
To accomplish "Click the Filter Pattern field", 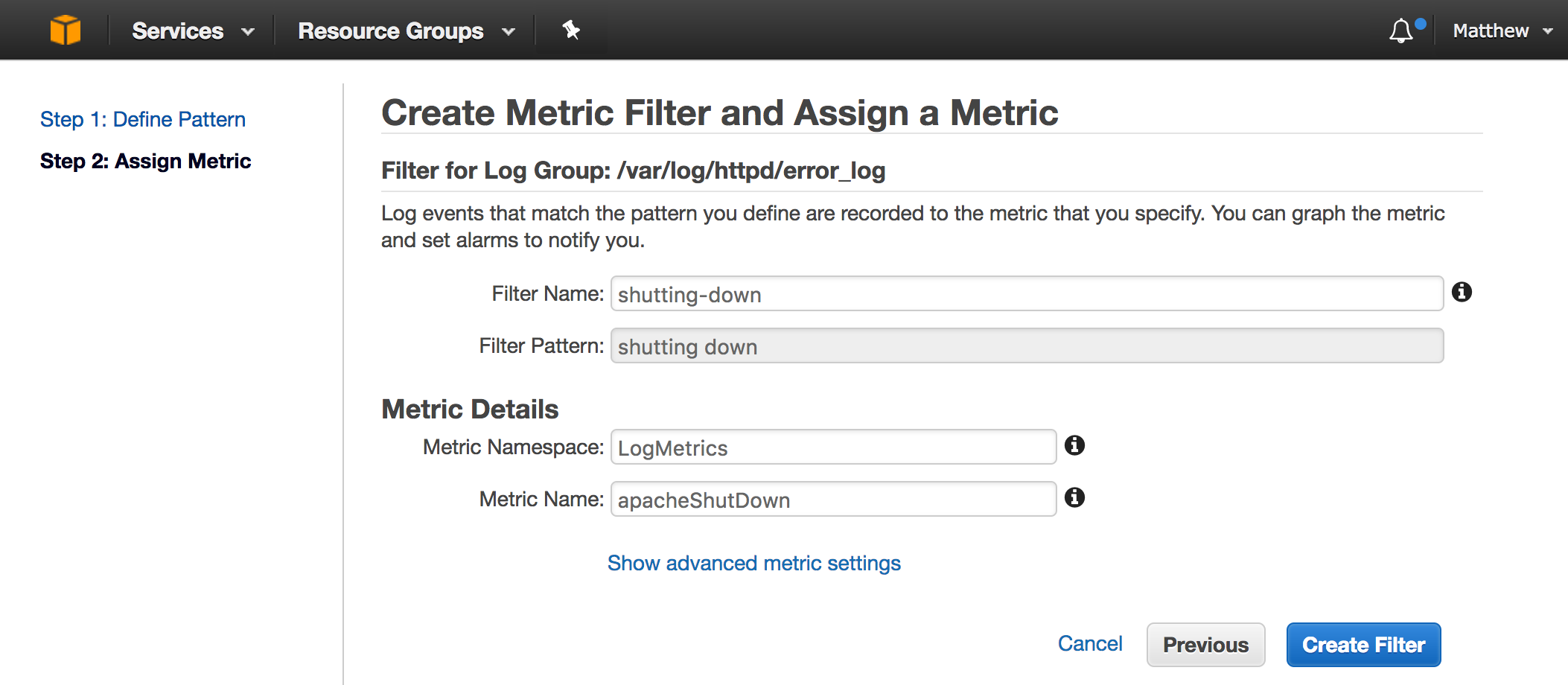I will click(x=1027, y=345).
